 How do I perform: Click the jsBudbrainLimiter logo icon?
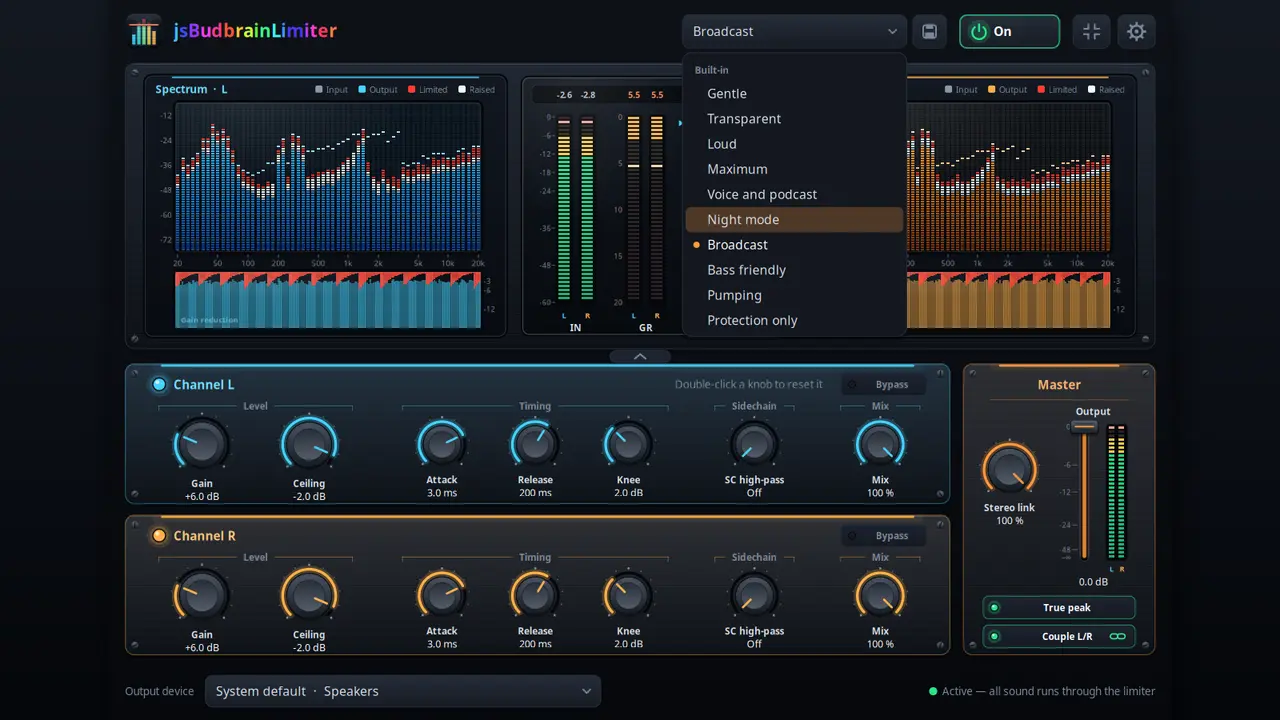tap(144, 31)
